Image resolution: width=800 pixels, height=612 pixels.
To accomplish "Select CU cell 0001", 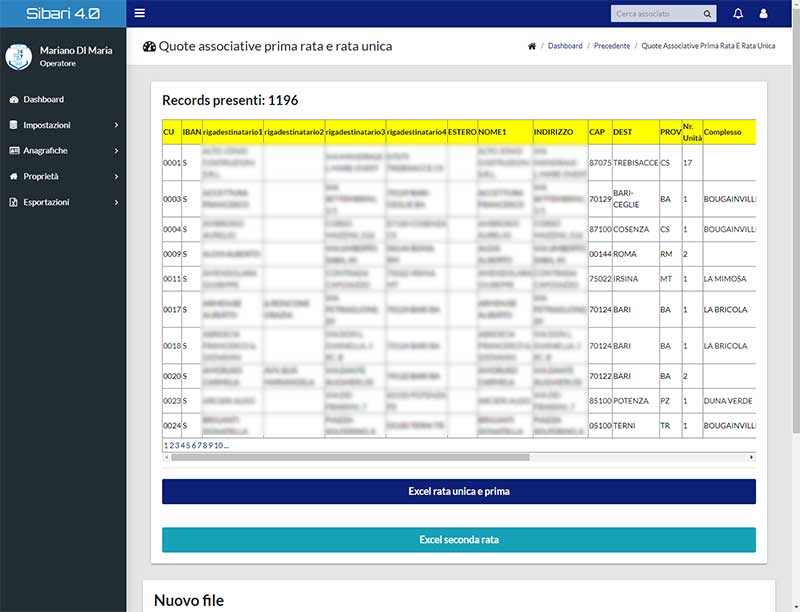I will (x=172, y=163).
